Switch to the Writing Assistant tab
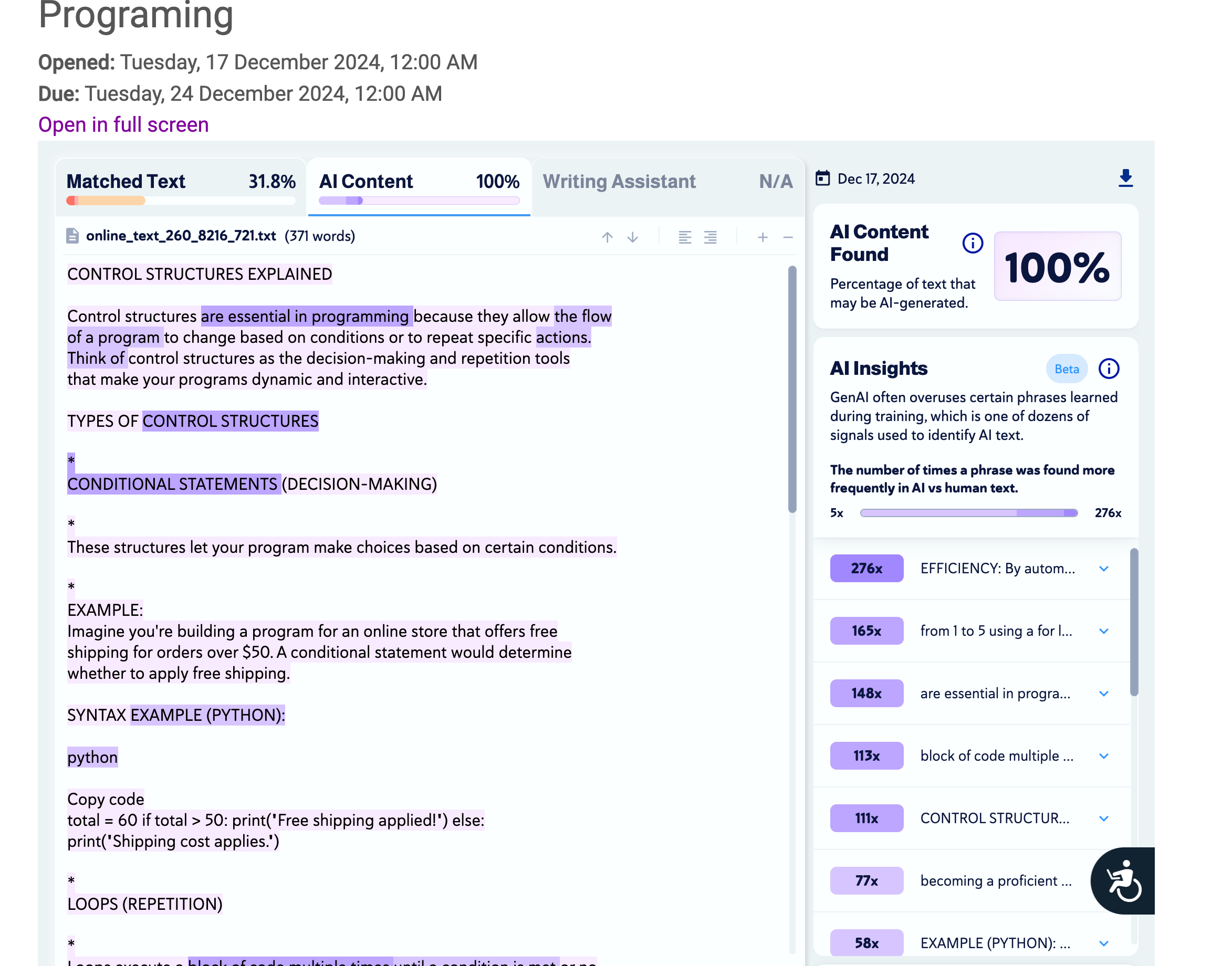The image size is (1232, 966). click(x=619, y=181)
